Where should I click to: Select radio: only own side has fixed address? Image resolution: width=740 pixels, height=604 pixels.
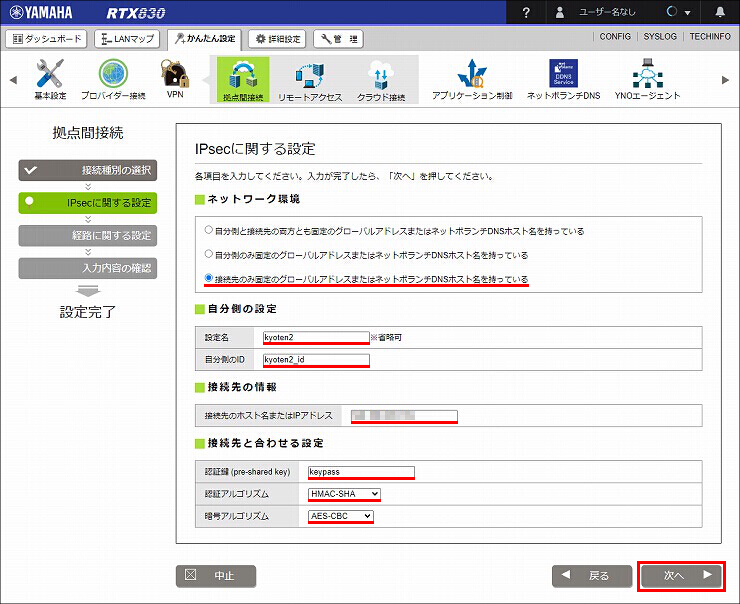click(208, 254)
